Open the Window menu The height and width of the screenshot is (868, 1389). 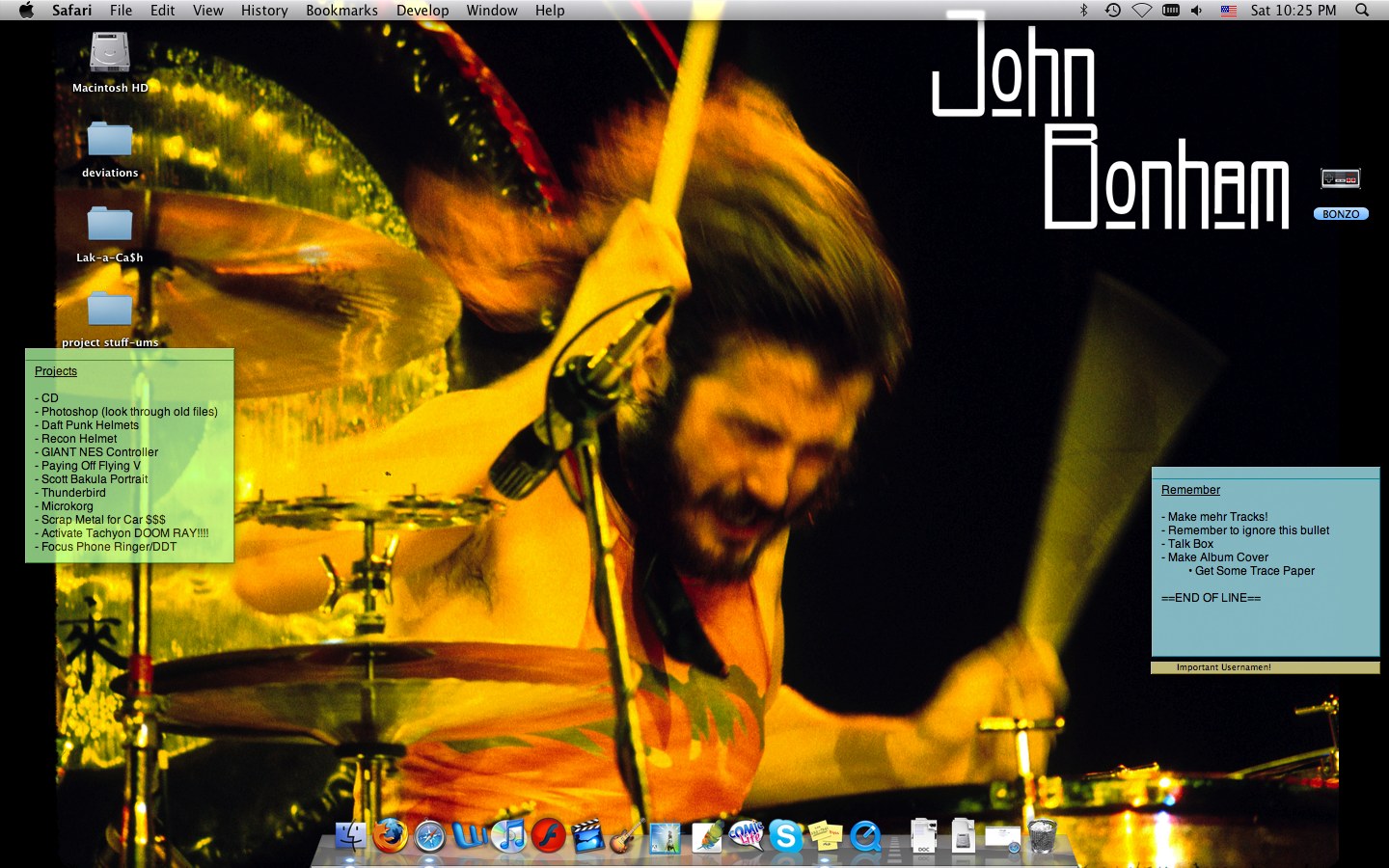pyautogui.click(x=492, y=11)
